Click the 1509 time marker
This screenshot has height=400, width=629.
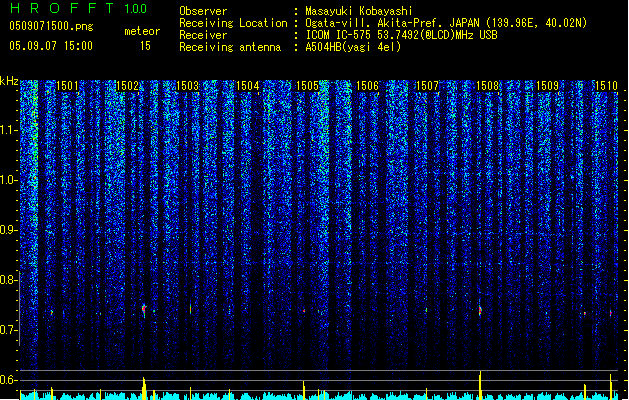(548, 85)
